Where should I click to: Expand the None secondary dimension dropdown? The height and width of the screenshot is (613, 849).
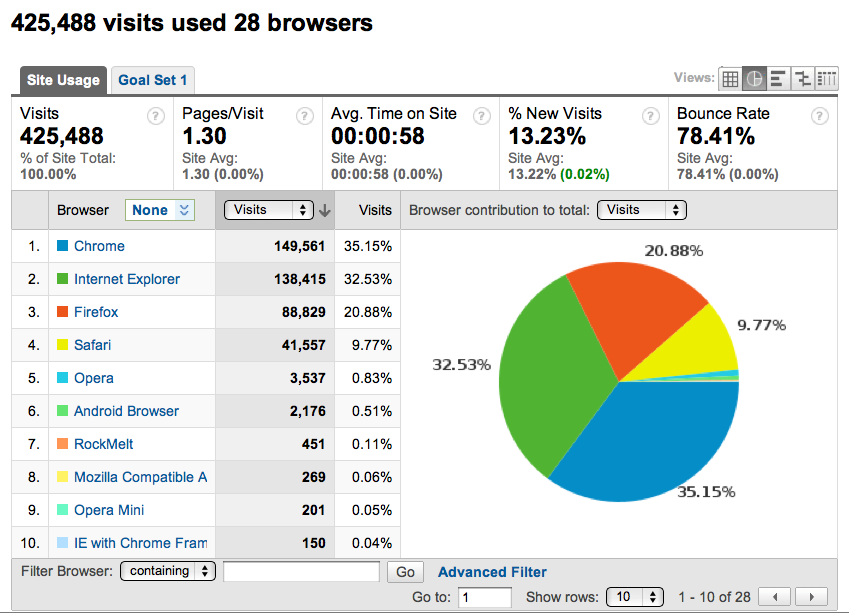coord(160,210)
